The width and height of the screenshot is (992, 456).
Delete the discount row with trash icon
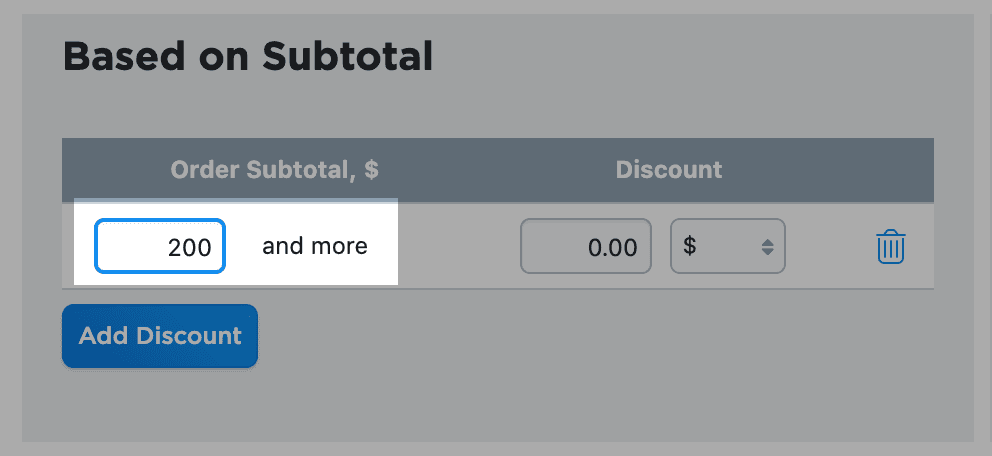point(890,246)
